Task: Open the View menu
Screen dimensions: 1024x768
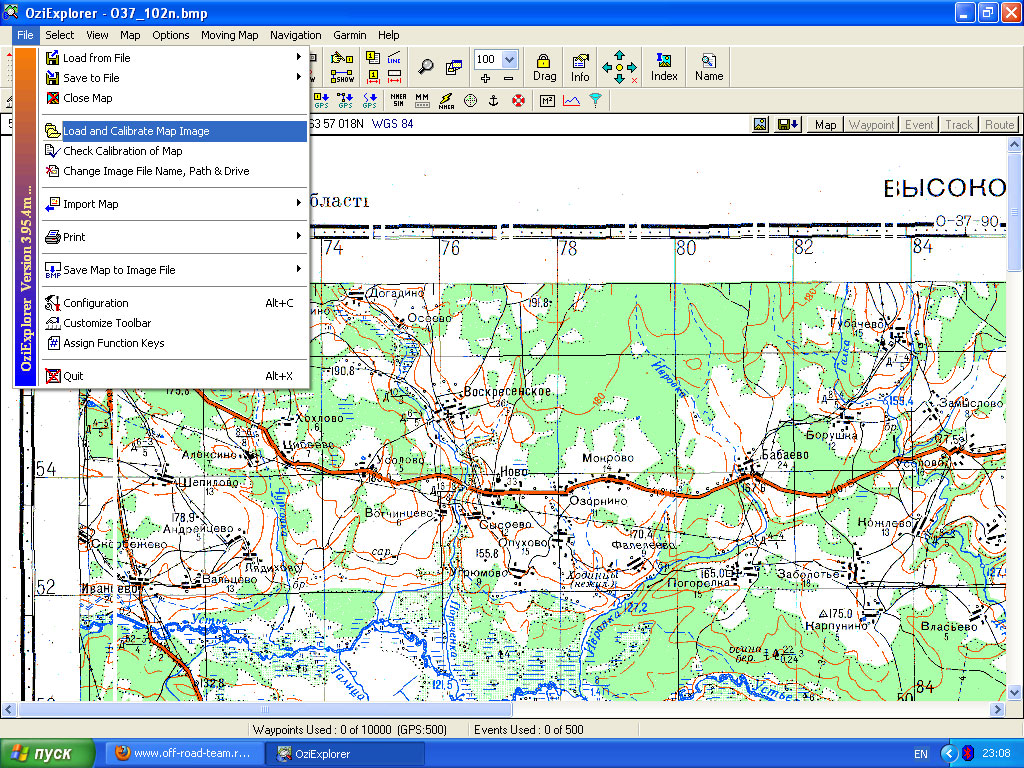Action: pyautogui.click(x=97, y=35)
